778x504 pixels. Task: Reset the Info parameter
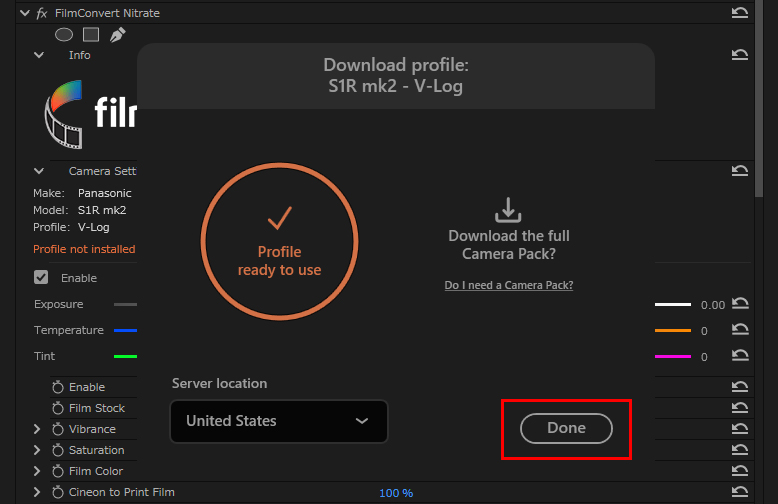pyautogui.click(x=739, y=55)
